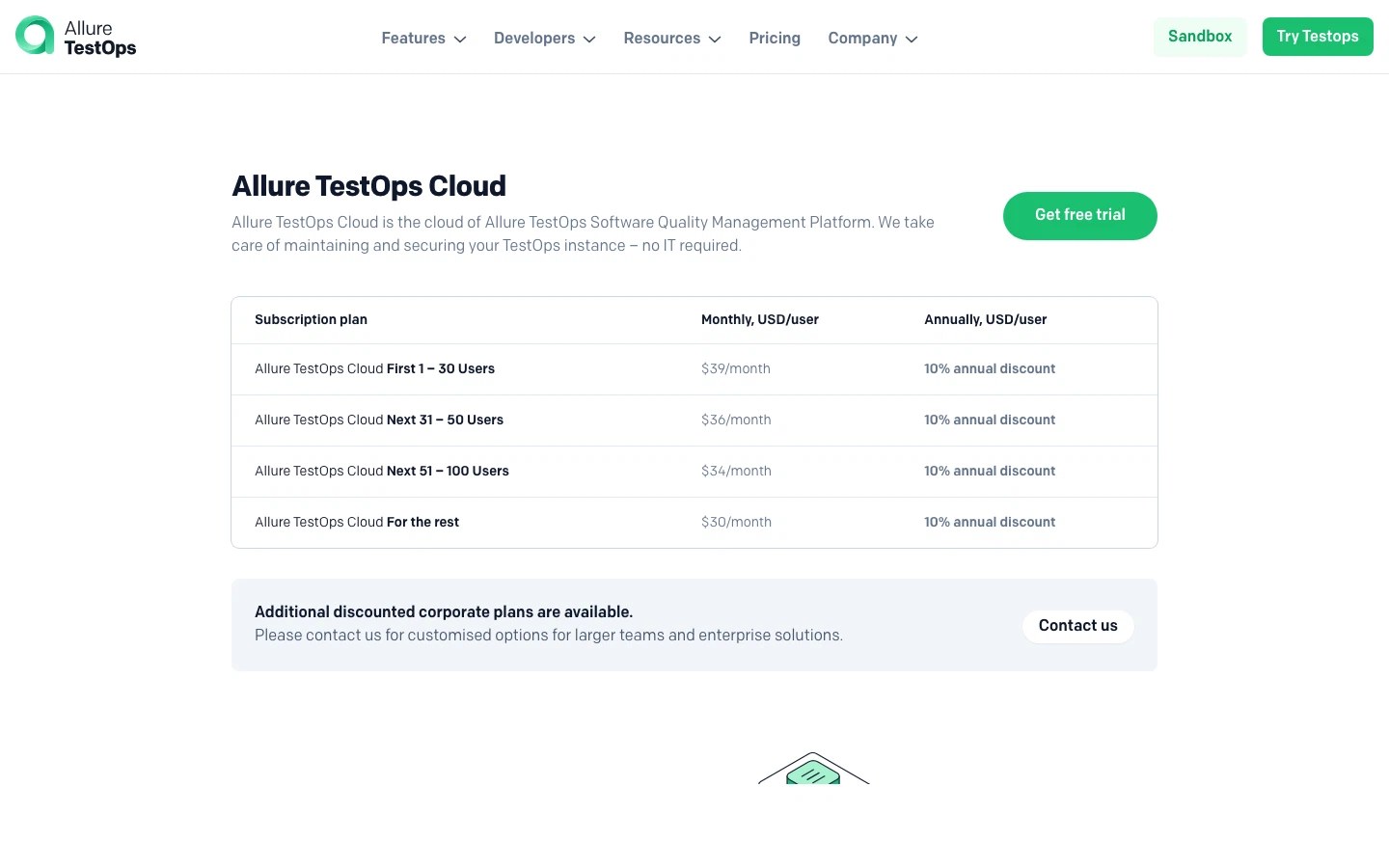Image resolution: width=1389 pixels, height=868 pixels.
Task: Expand the Developers dropdown chevron
Action: [589, 40]
